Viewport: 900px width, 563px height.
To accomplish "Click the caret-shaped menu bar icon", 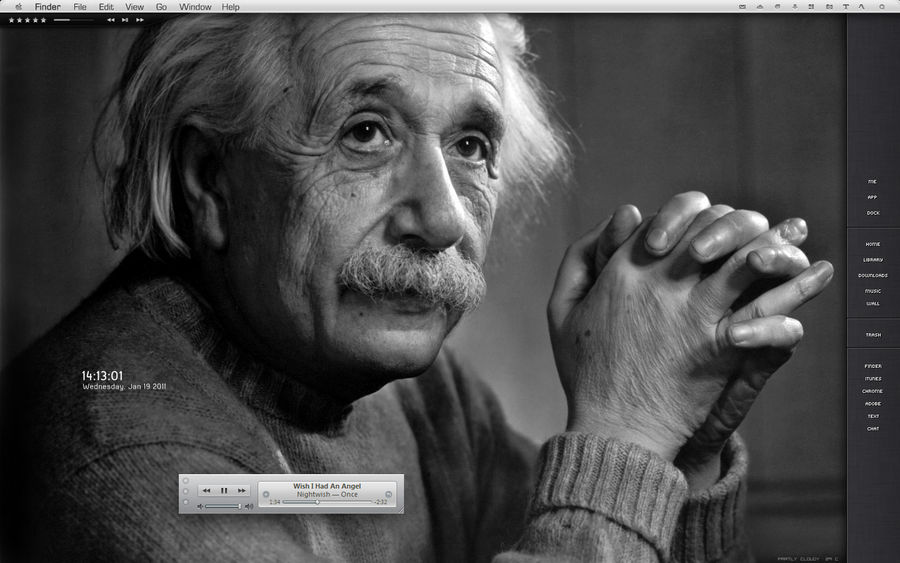I will [862, 7].
